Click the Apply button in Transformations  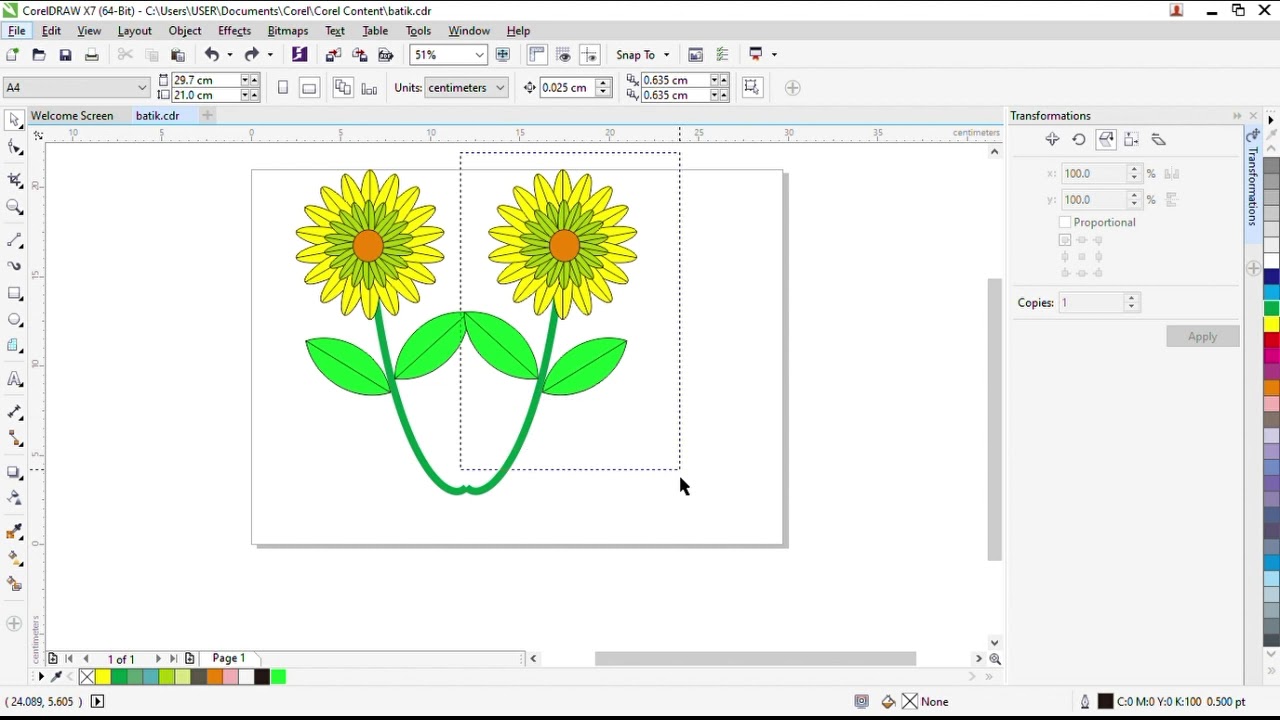click(1202, 336)
